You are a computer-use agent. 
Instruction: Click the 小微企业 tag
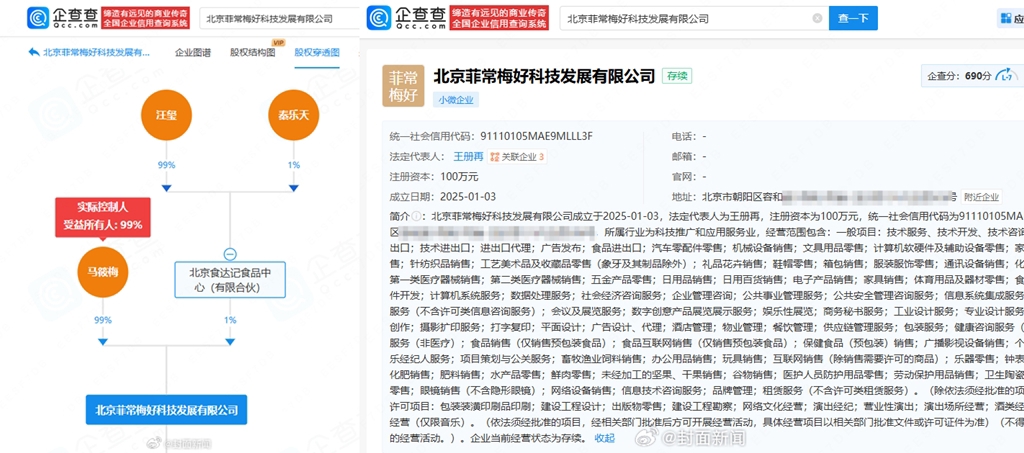coord(456,100)
